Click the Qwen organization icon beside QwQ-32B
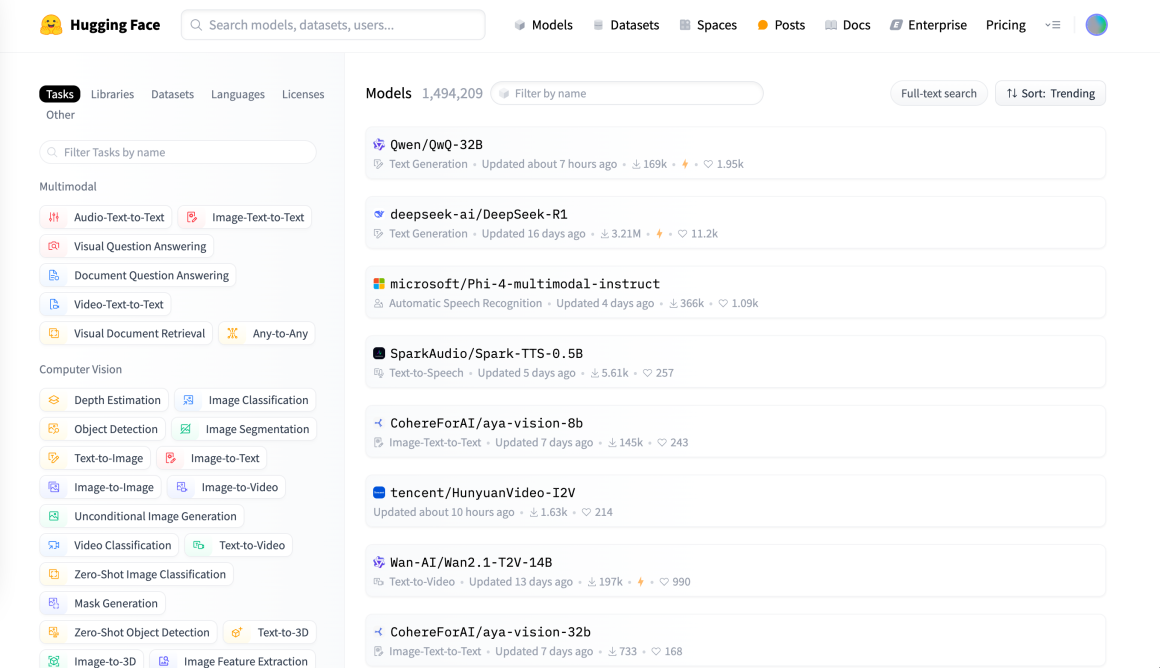This screenshot has height=668, width=1160. coord(379,145)
